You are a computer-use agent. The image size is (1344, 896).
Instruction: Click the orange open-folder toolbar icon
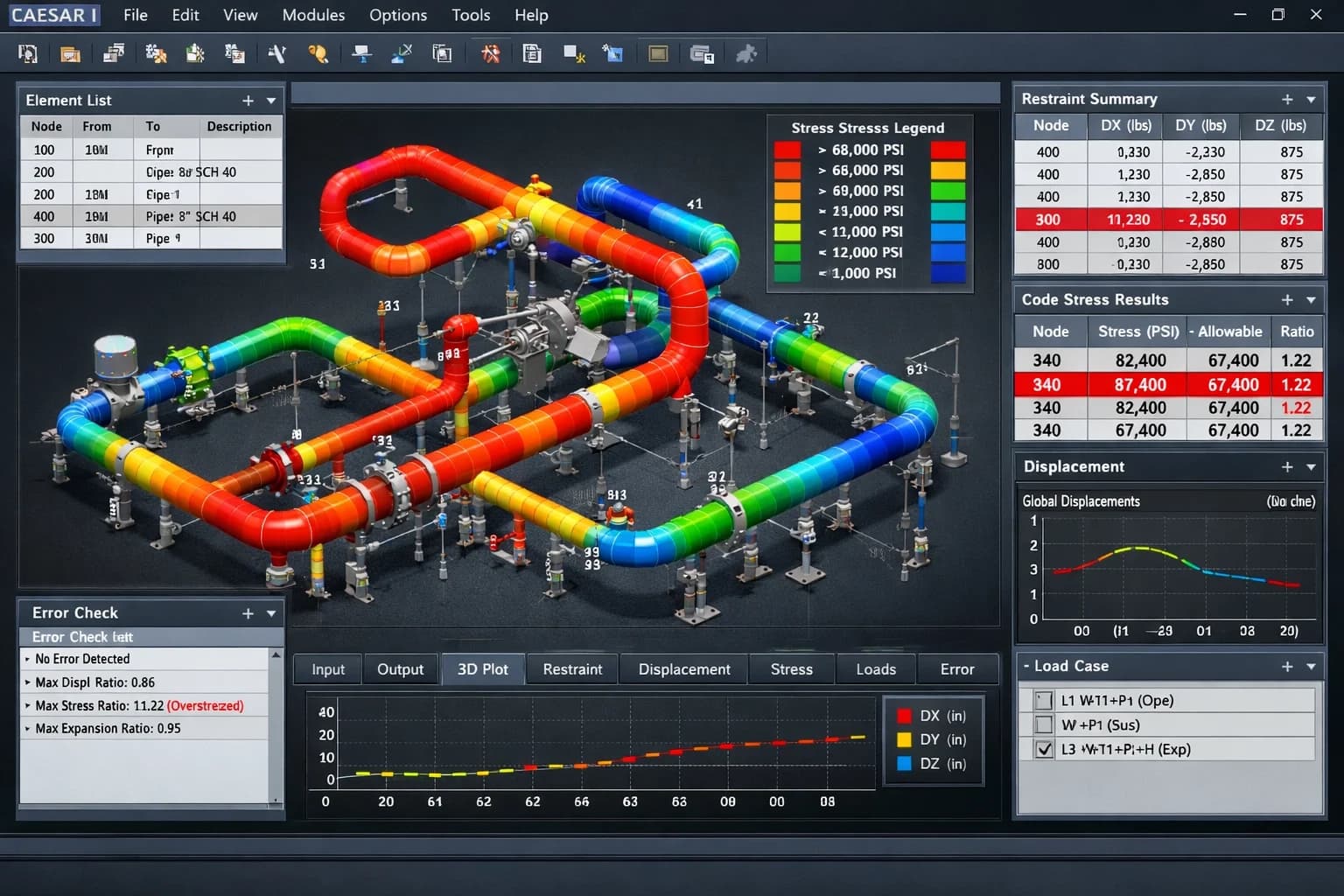point(70,54)
